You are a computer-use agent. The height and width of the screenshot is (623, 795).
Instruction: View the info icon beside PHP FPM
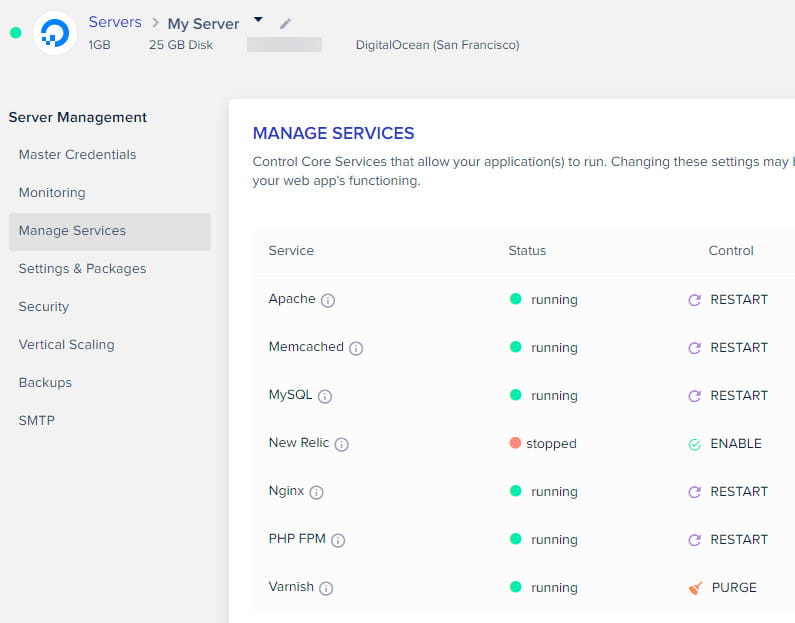coord(338,540)
